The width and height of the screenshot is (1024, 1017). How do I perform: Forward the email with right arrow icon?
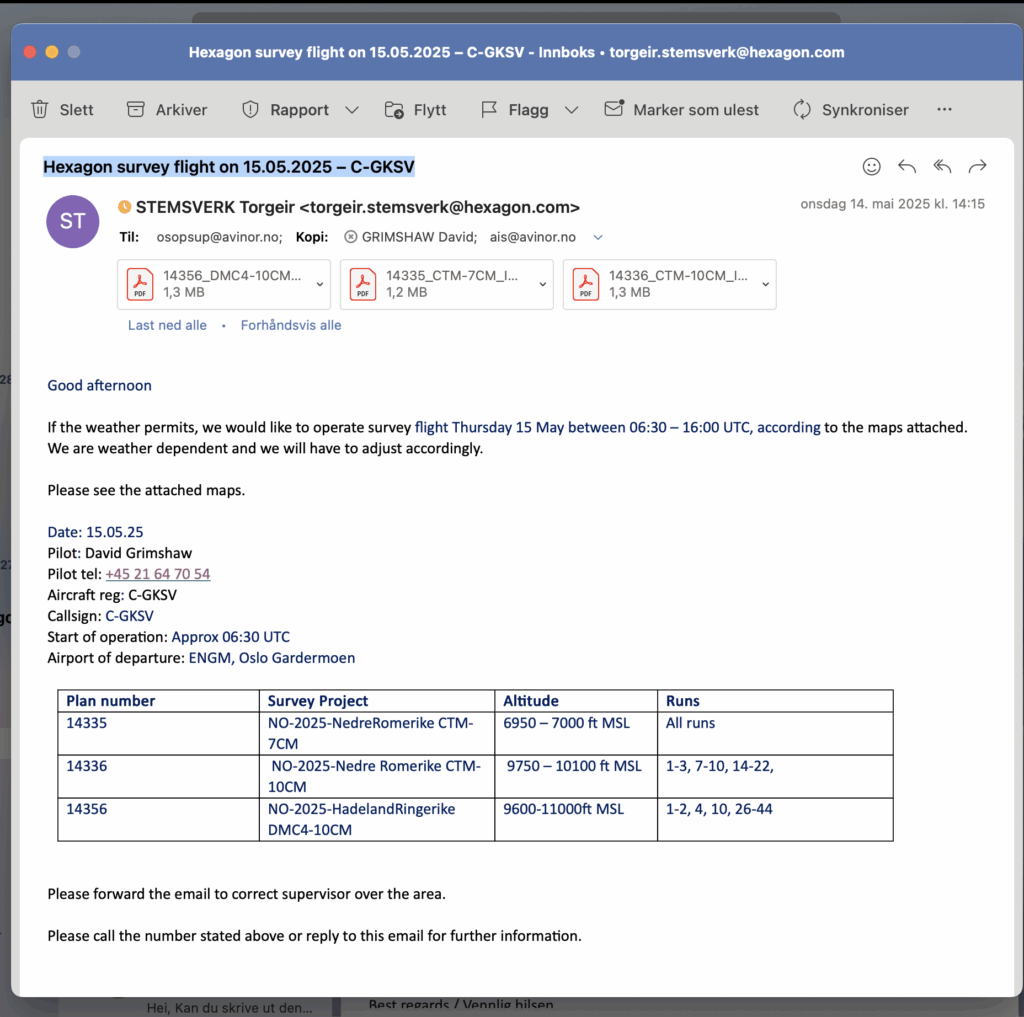(977, 167)
